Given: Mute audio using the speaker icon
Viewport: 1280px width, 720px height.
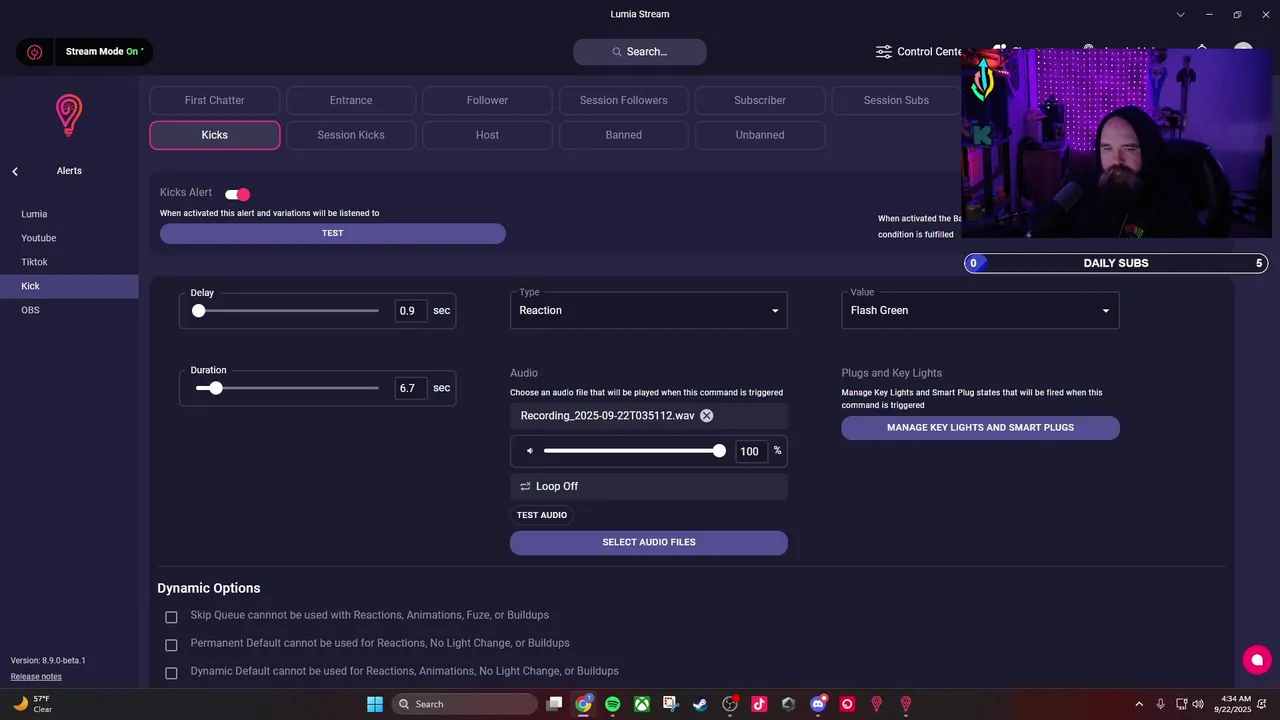Looking at the screenshot, I should coord(530,451).
